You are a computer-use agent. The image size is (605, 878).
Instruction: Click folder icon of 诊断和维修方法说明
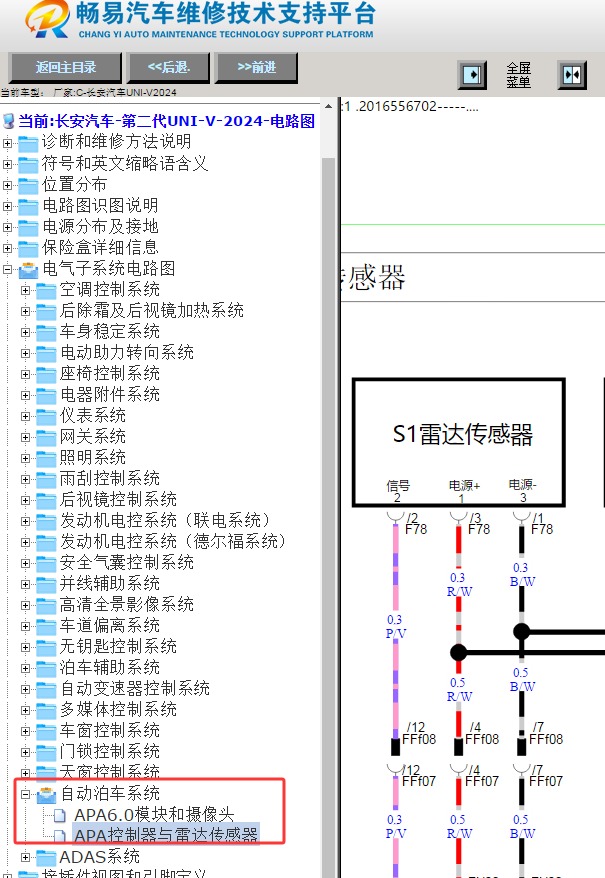28,143
